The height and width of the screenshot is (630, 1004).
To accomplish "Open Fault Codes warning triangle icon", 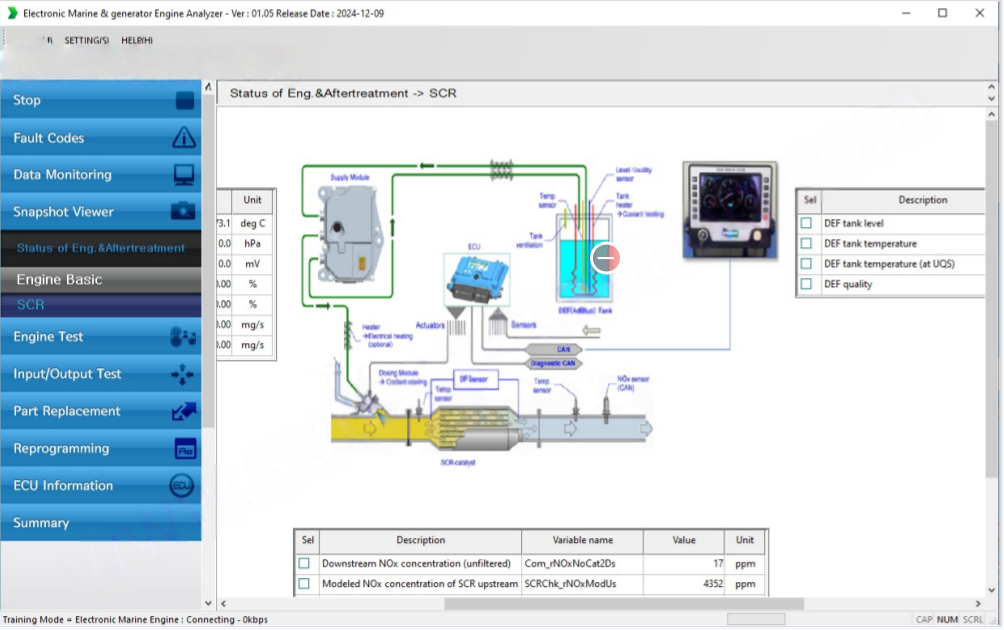I will pos(184,138).
